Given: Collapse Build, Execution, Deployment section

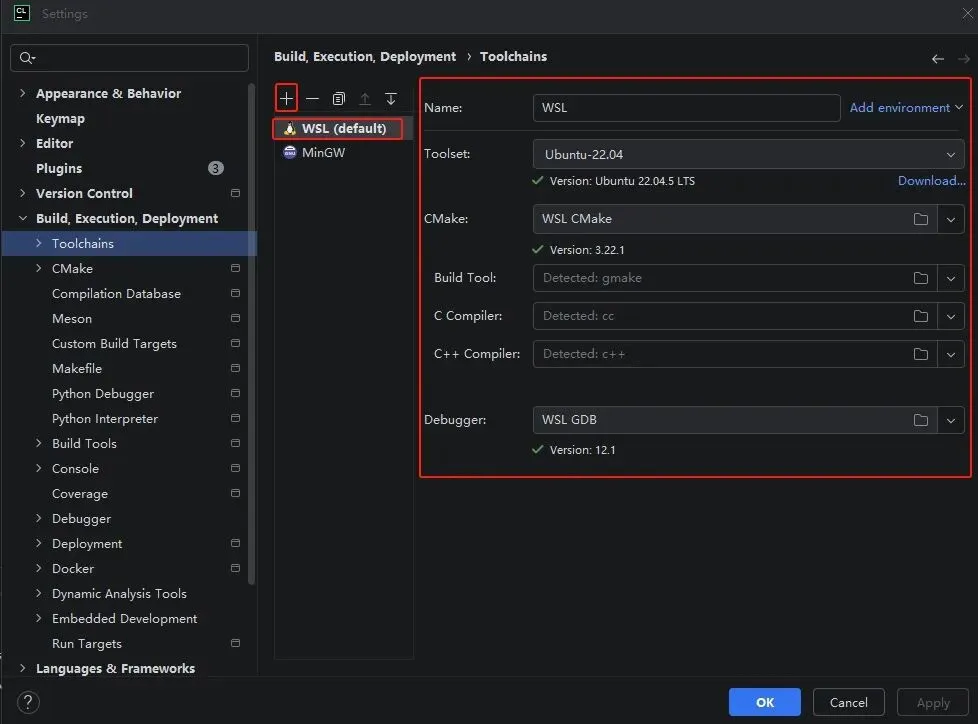Looking at the screenshot, I should click(x=23, y=218).
